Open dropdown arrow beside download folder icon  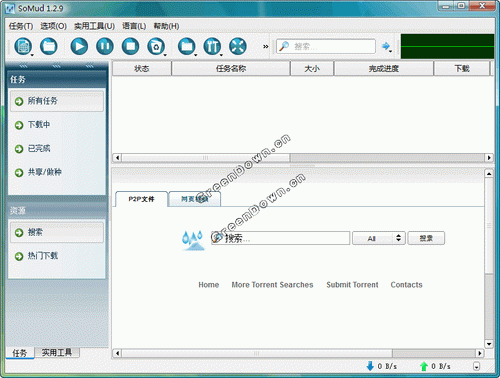pos(196,55)
